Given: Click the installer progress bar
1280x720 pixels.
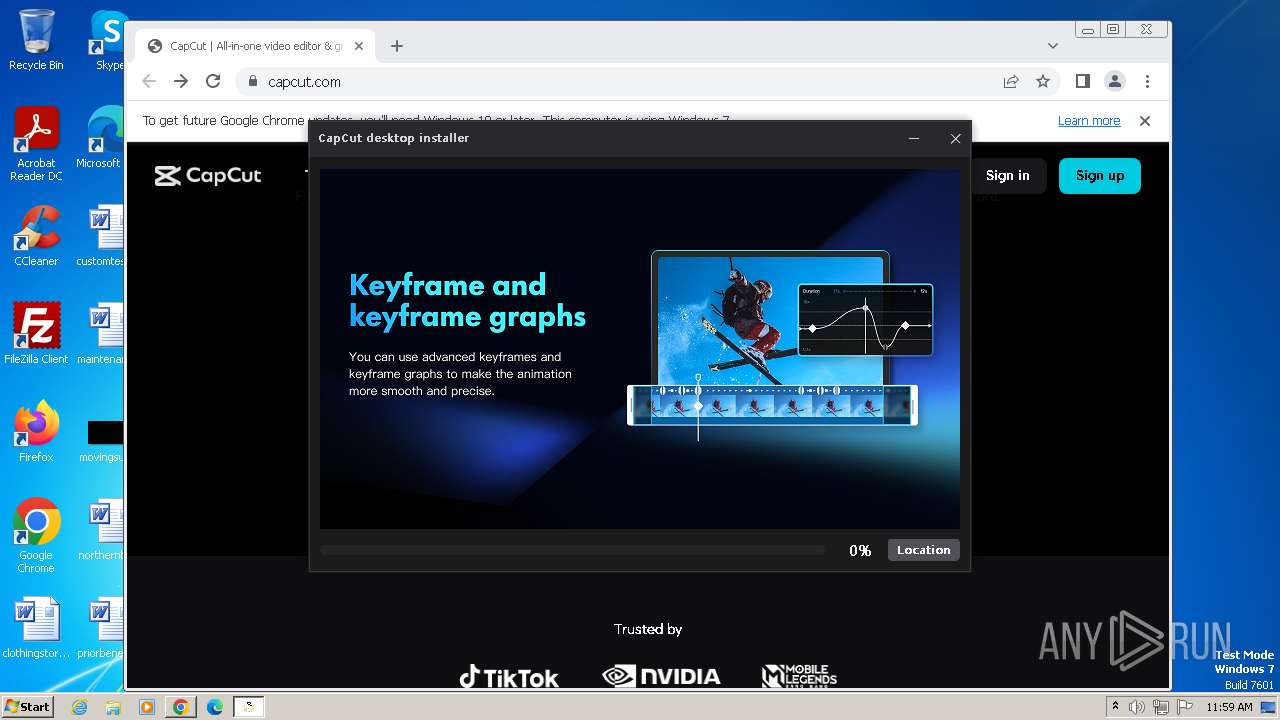Looking at the screenshot, I should pyautogui.click(x=572, y=550).
